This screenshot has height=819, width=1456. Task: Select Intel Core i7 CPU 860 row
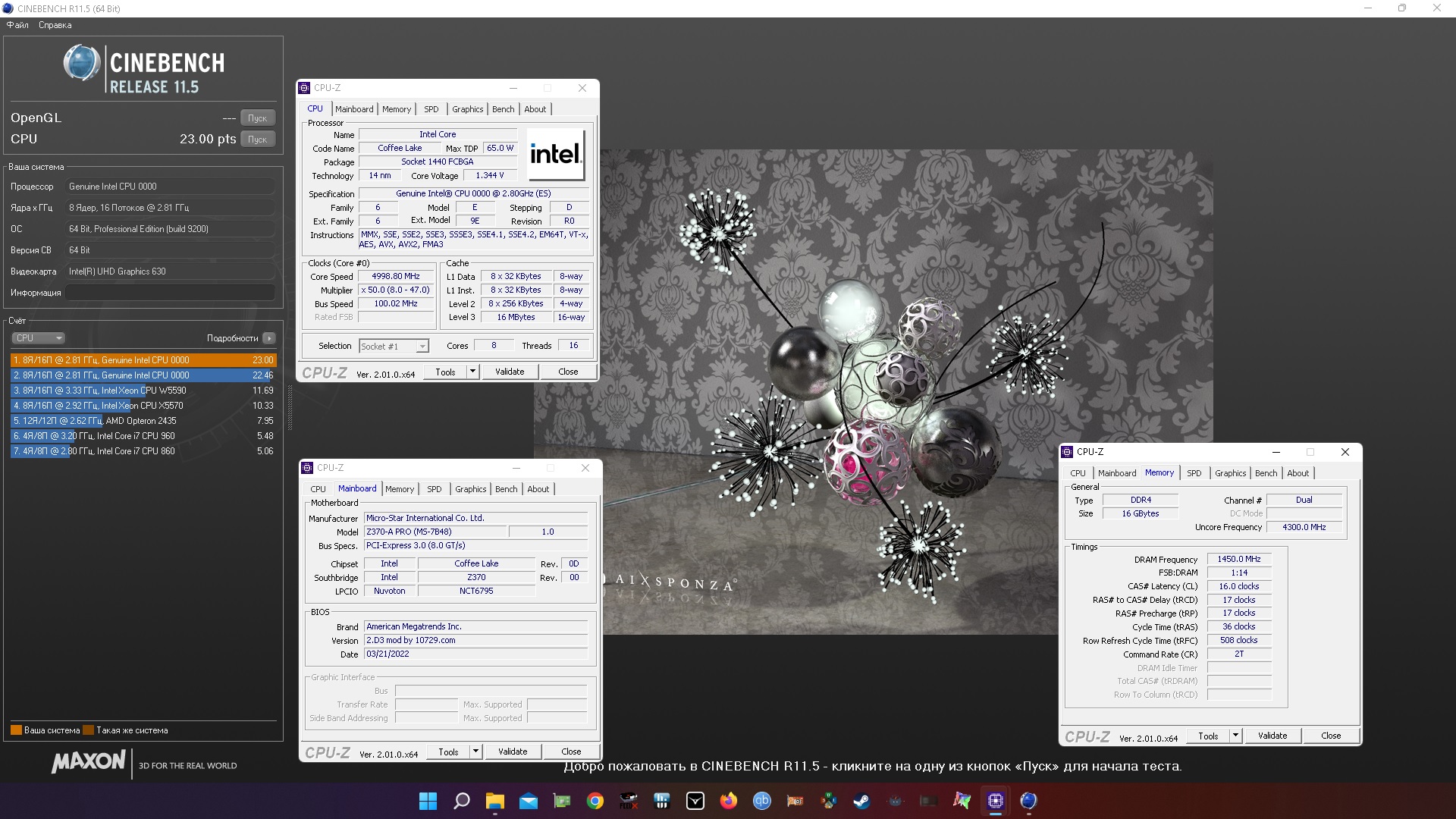(x=143, y=451)
